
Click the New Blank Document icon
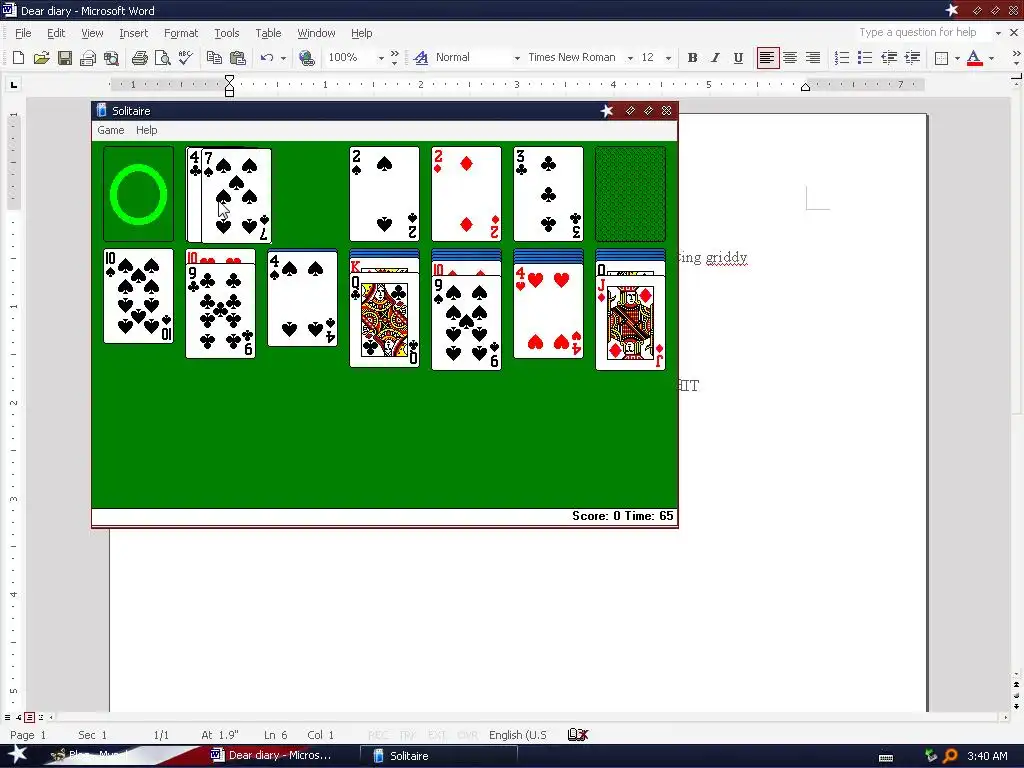18,58
